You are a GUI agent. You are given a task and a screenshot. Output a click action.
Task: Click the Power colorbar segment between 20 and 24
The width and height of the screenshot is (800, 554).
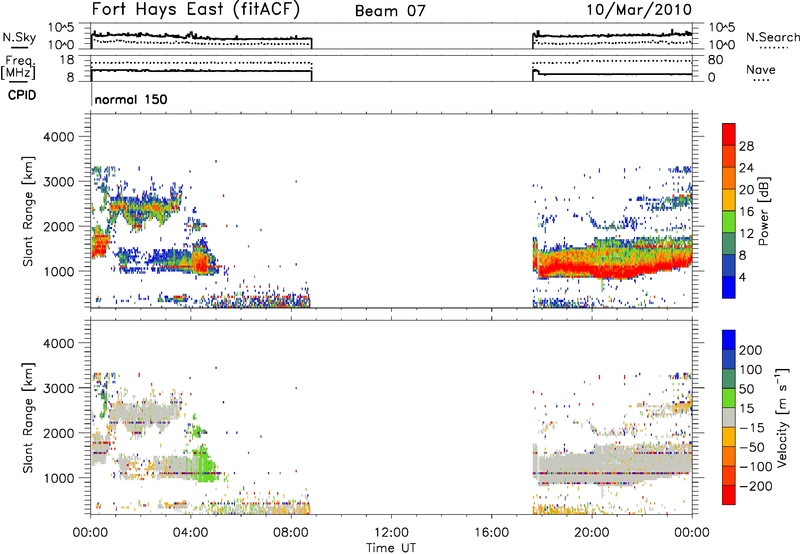click(x=729, y=178)
